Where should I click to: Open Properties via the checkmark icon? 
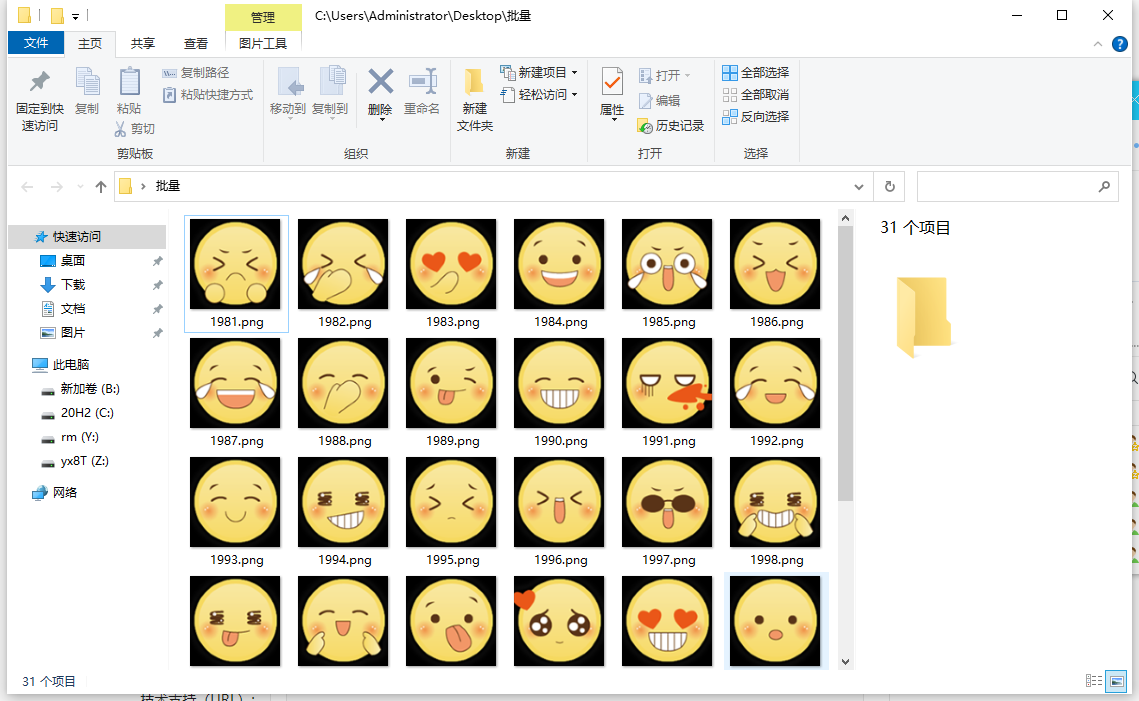click(612, 83)
